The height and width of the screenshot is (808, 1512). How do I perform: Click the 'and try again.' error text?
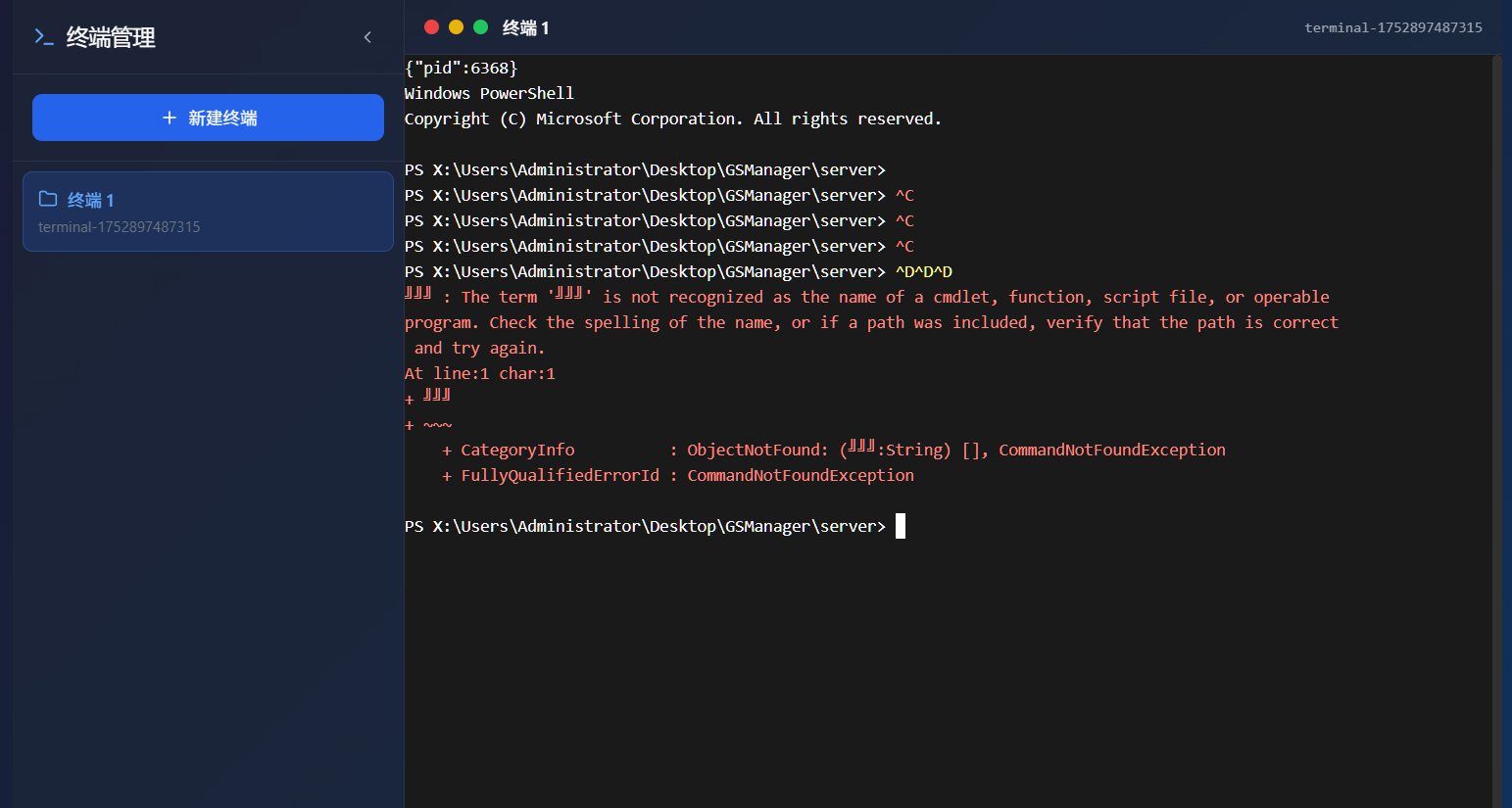click(x=479, y=348)
